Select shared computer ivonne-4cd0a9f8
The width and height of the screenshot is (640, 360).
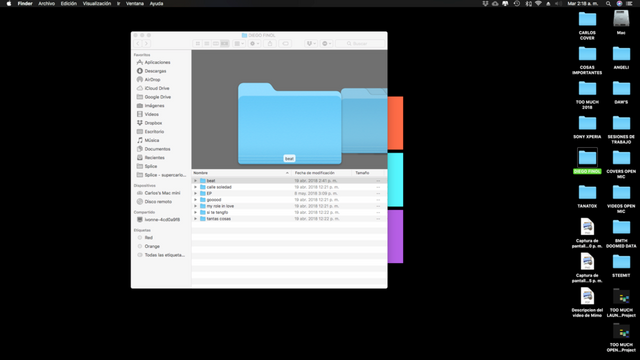(162, 220)
